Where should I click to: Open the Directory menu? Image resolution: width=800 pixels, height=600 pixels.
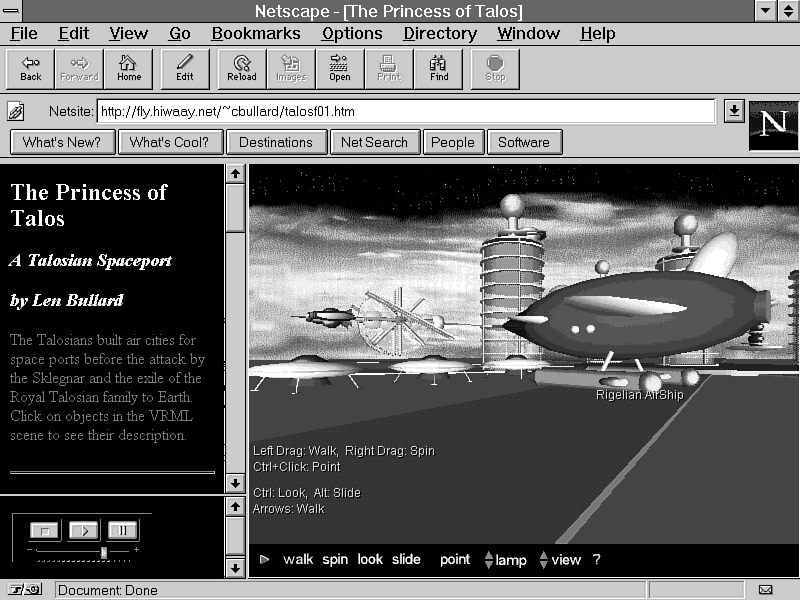click(x=440, y=33)
